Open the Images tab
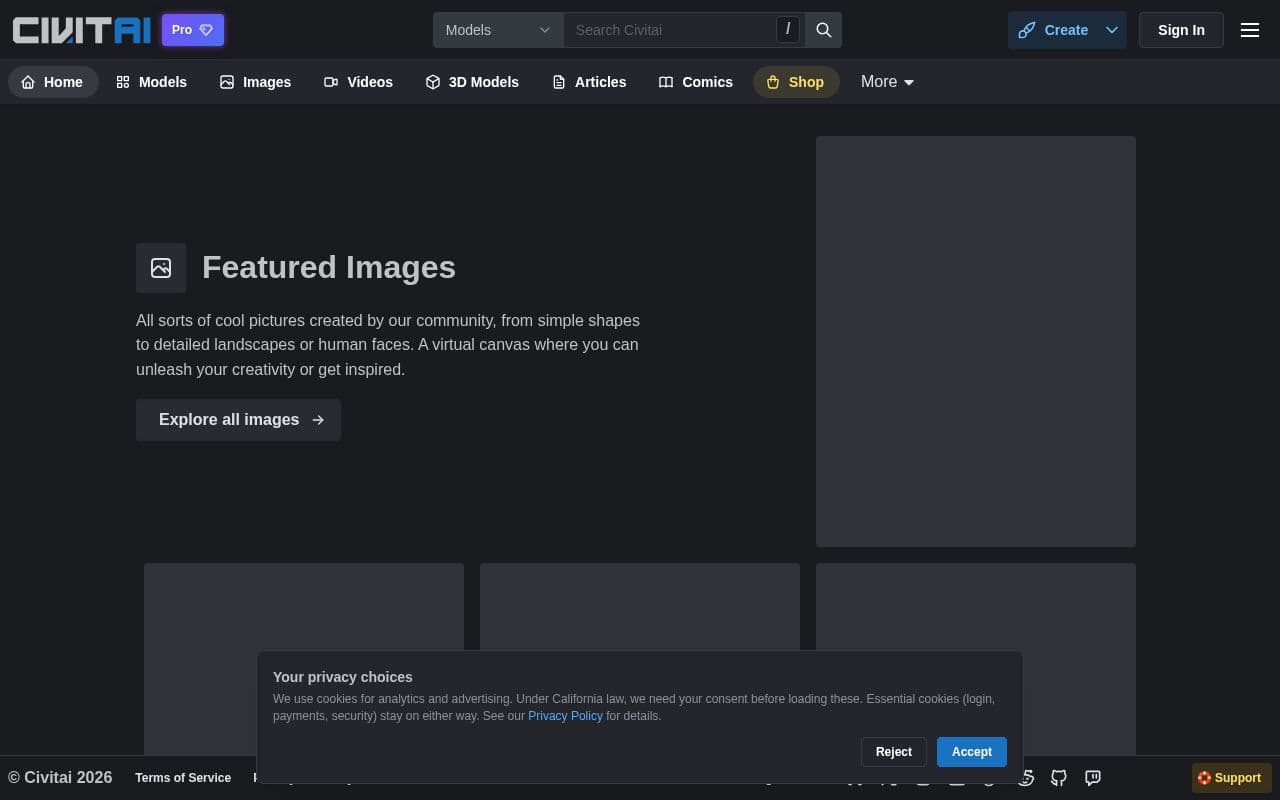Viewport: 1280px width, 800px height. pyautogui.click(x=255, y=82)
